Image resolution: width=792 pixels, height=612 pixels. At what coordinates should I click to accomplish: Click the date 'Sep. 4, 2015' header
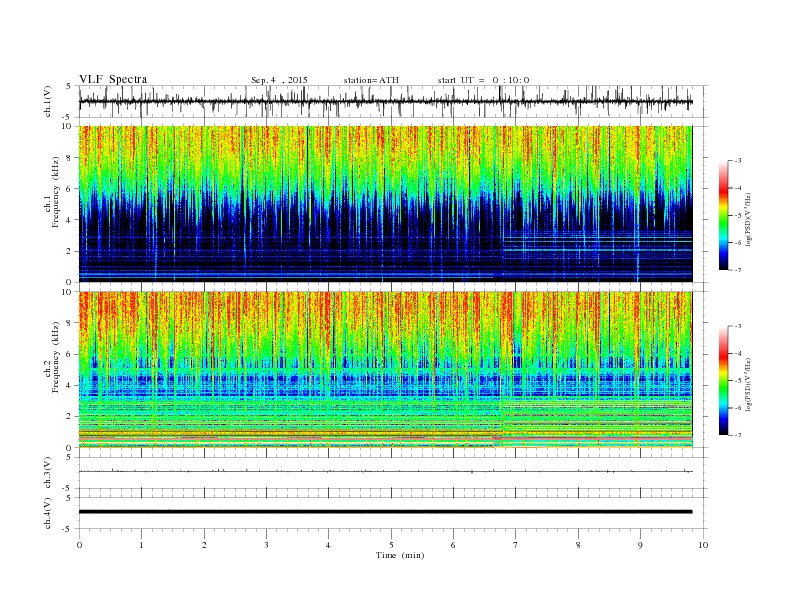pyautogui.click(x=279, y=80)
